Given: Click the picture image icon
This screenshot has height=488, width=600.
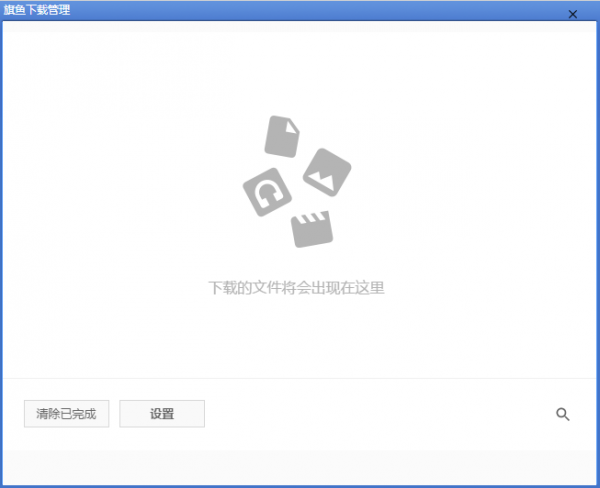Looking at the screenshot, I should [327, 172].
